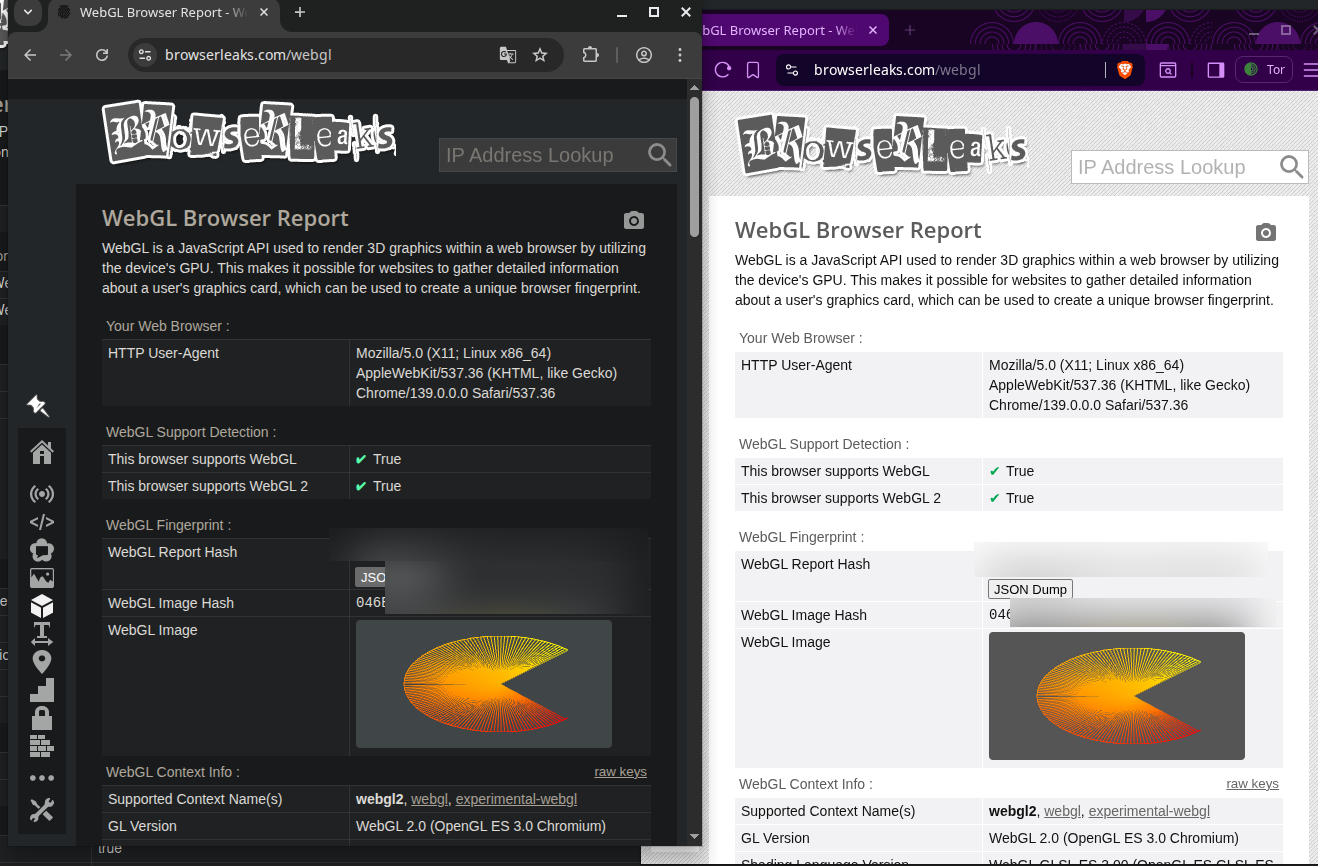The image size is (1318, 866).
Task: Click the webgl context link in Chrome
Action: [429, 799]
